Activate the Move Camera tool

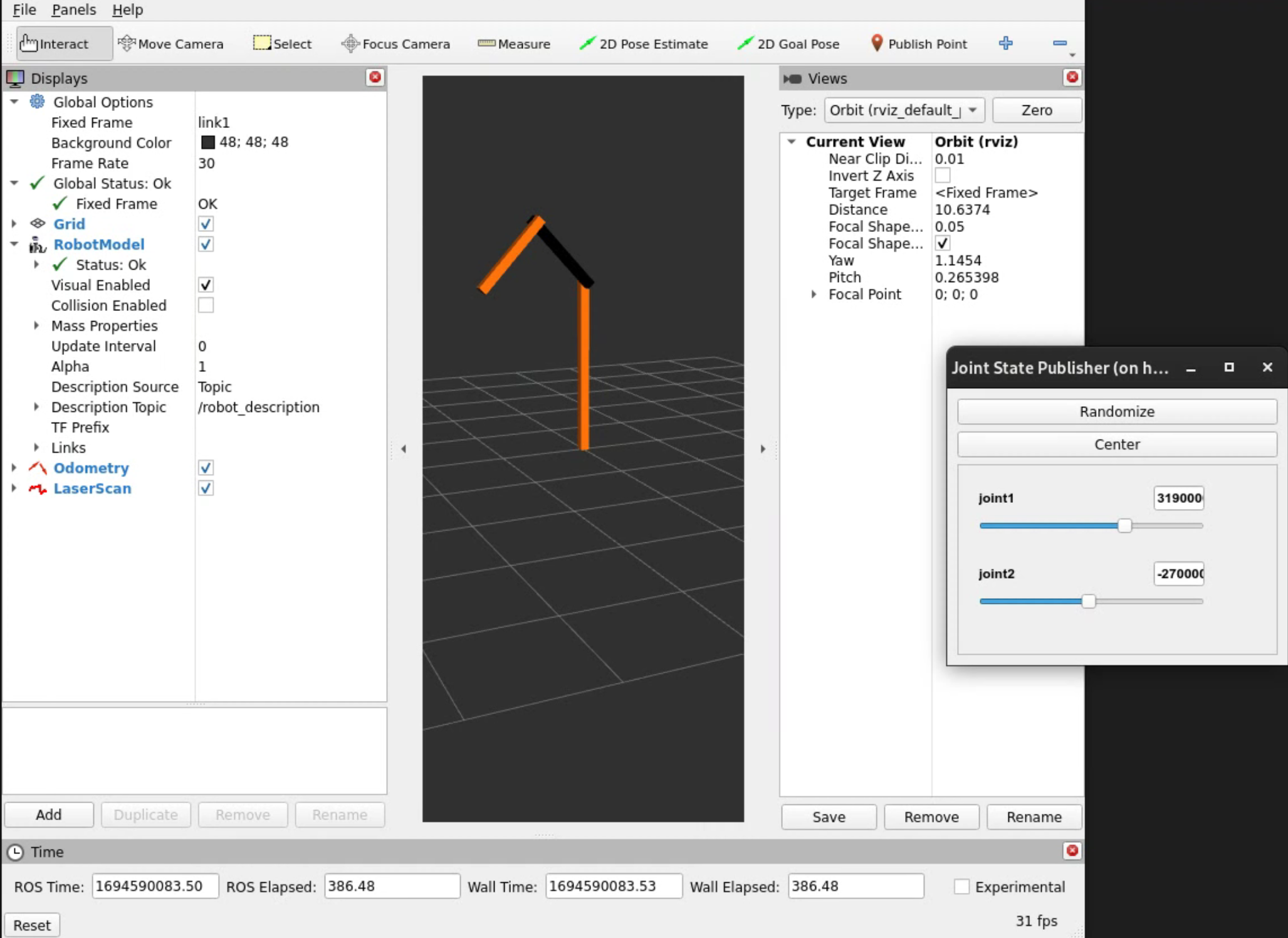170,44
